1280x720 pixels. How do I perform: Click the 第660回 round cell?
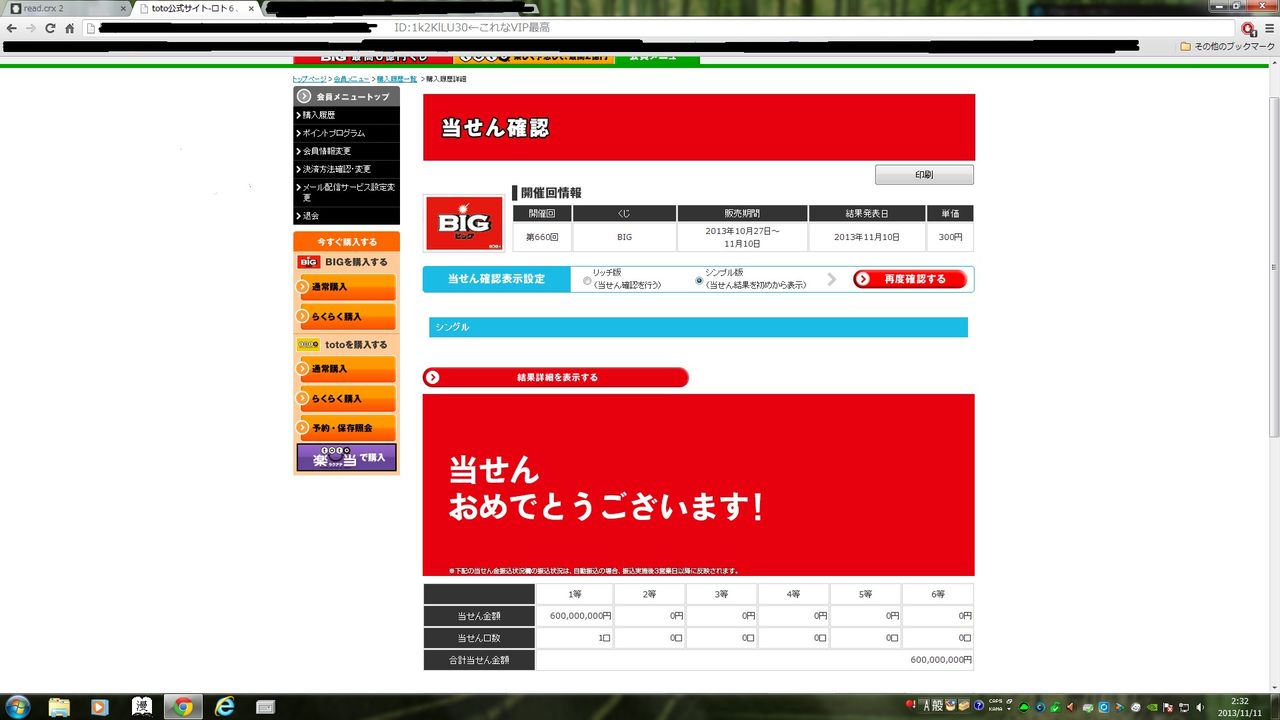click(x=541, y=237)
